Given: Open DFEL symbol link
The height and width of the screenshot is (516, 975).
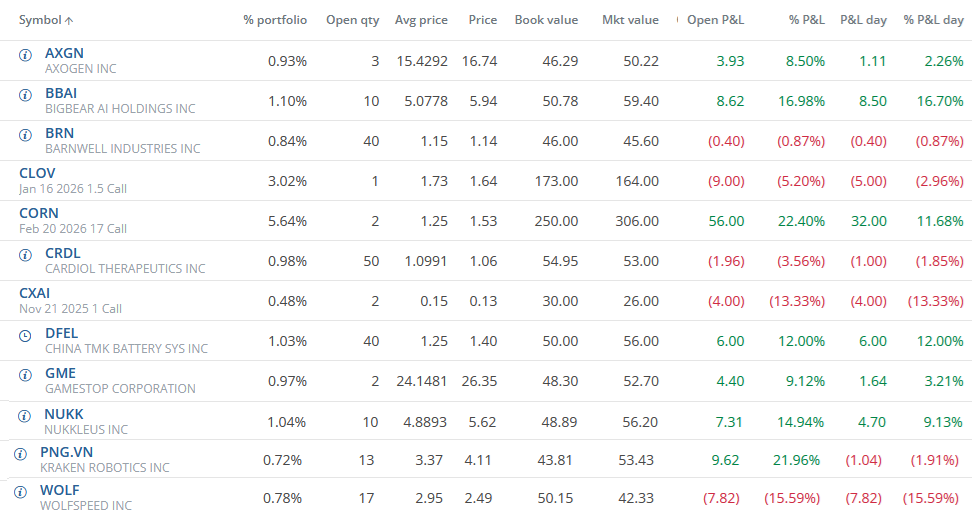Looking at the screenshot, I should 62,333.
